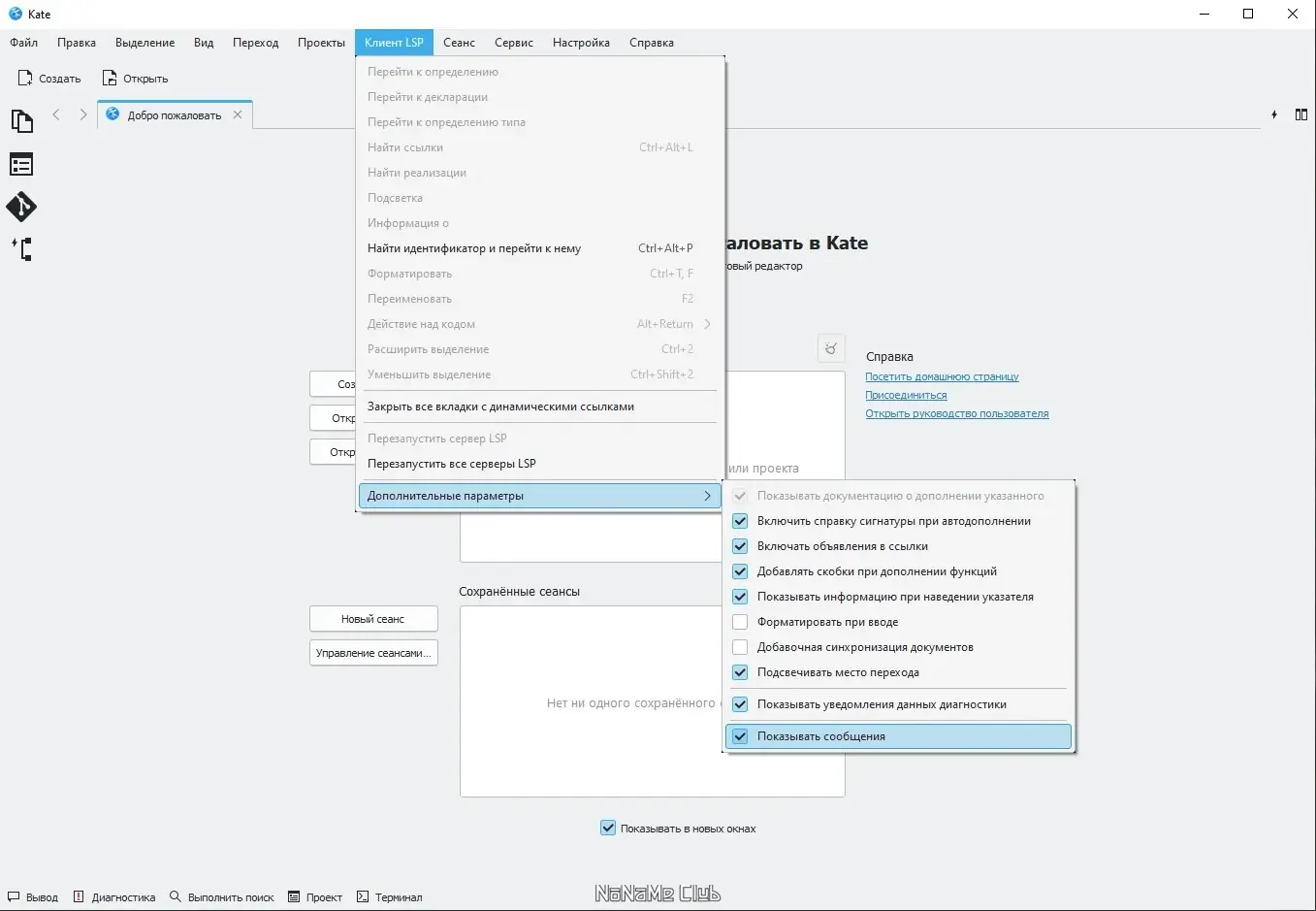Open the Projects tree sidebar icon

(21, 249)
